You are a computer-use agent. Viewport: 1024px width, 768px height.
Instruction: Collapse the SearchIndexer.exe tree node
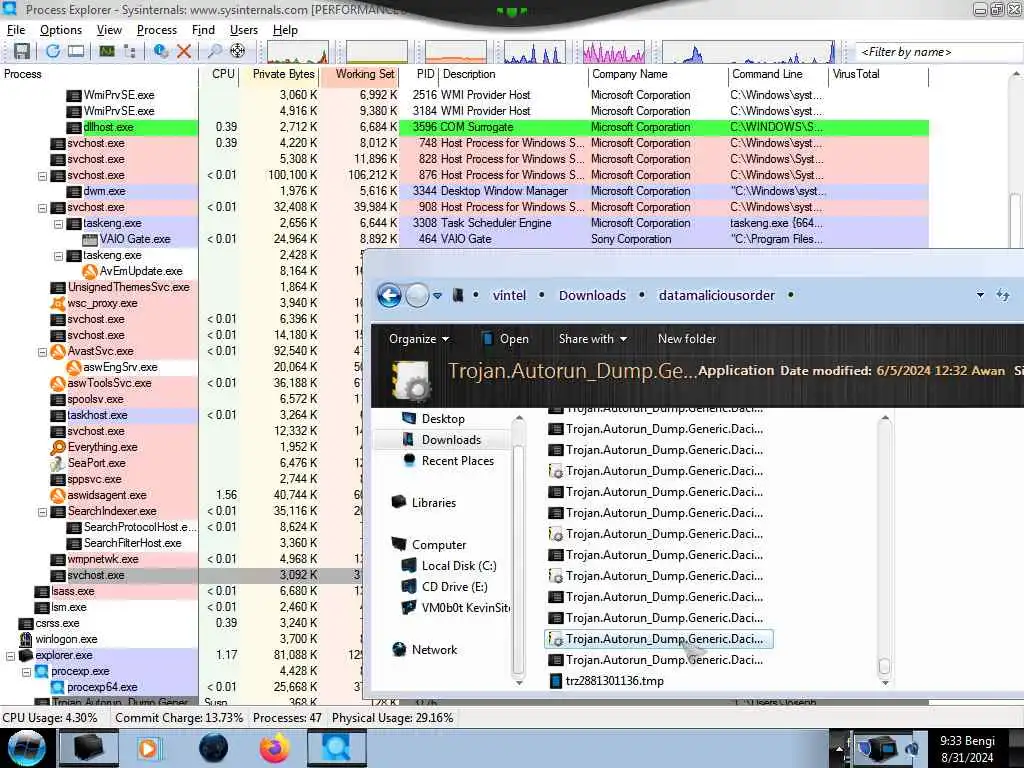(x=42, y=512)
